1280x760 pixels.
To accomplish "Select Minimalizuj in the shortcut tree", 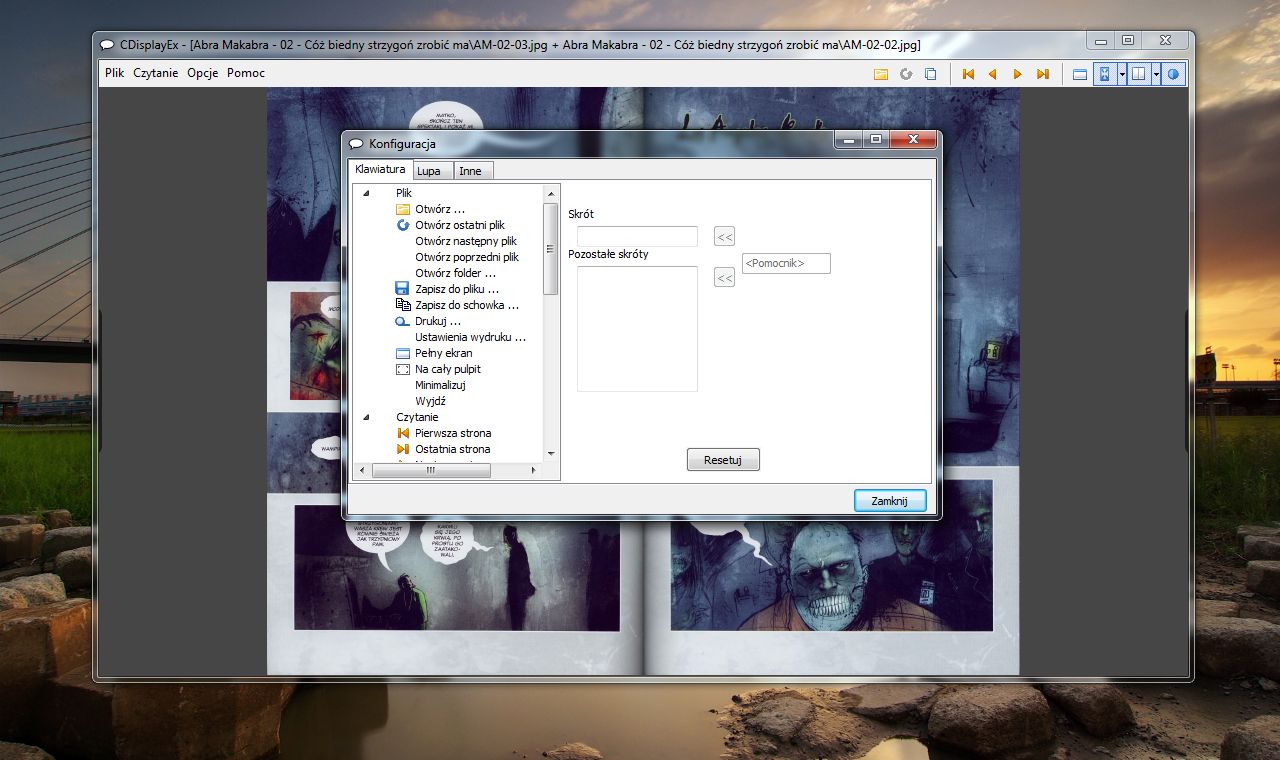I will 440,385.
